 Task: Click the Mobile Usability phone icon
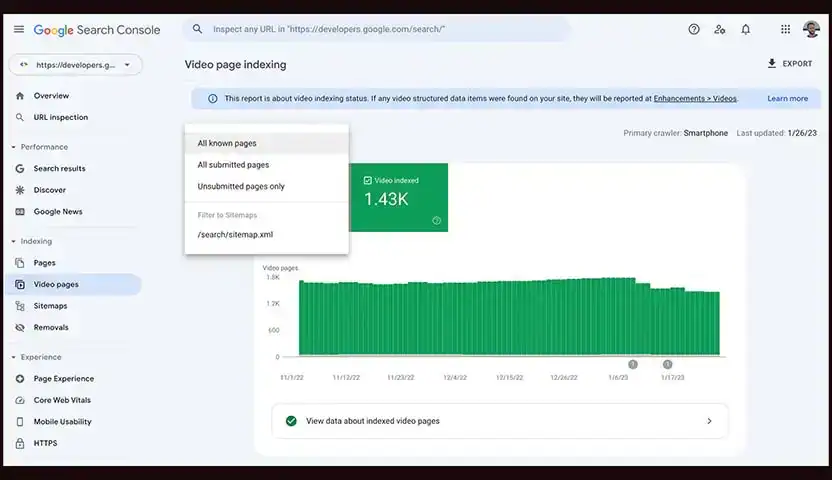20,422
